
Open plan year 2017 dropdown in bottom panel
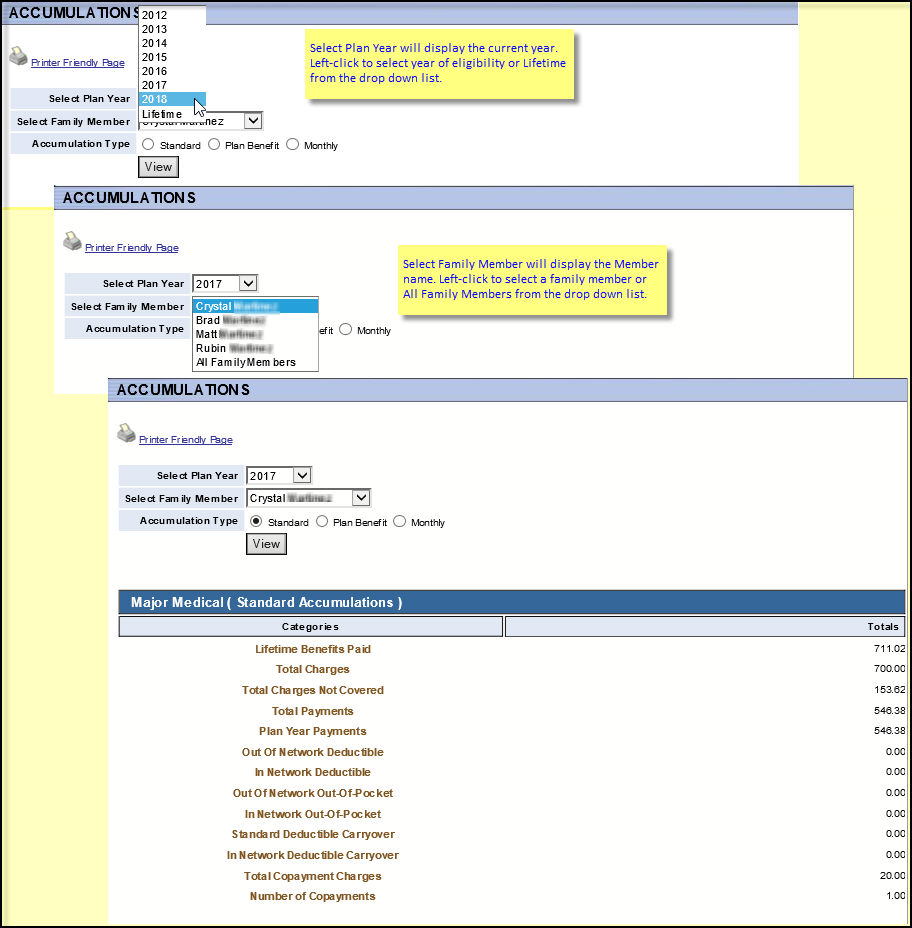click(279, 475)
